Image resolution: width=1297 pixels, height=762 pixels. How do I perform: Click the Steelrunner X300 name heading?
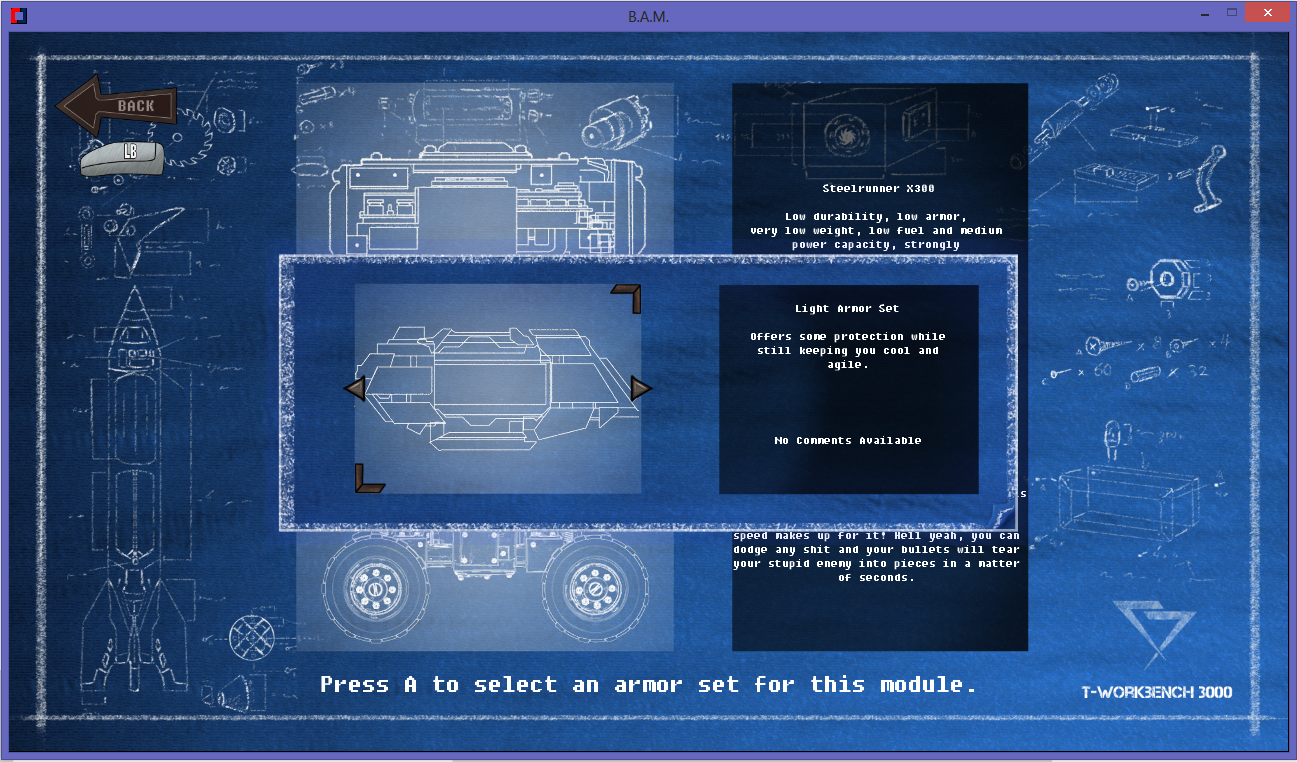878,188
